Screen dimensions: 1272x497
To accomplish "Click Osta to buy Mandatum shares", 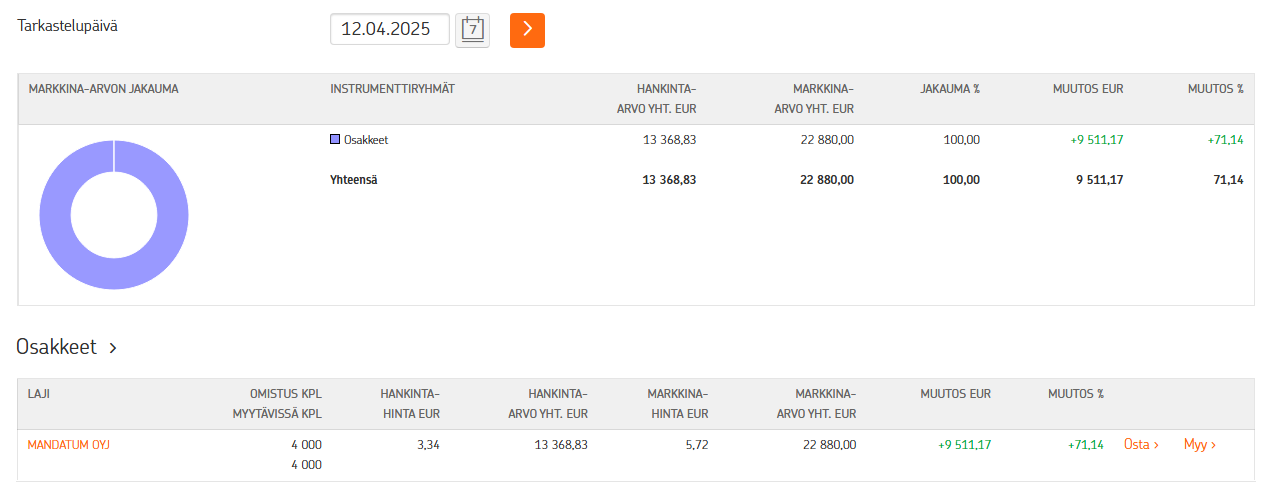I will point(1141,445).
